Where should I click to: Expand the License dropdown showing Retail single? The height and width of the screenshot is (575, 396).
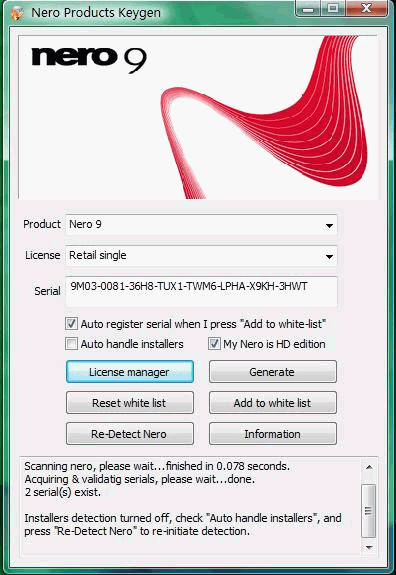pos(201,256)
